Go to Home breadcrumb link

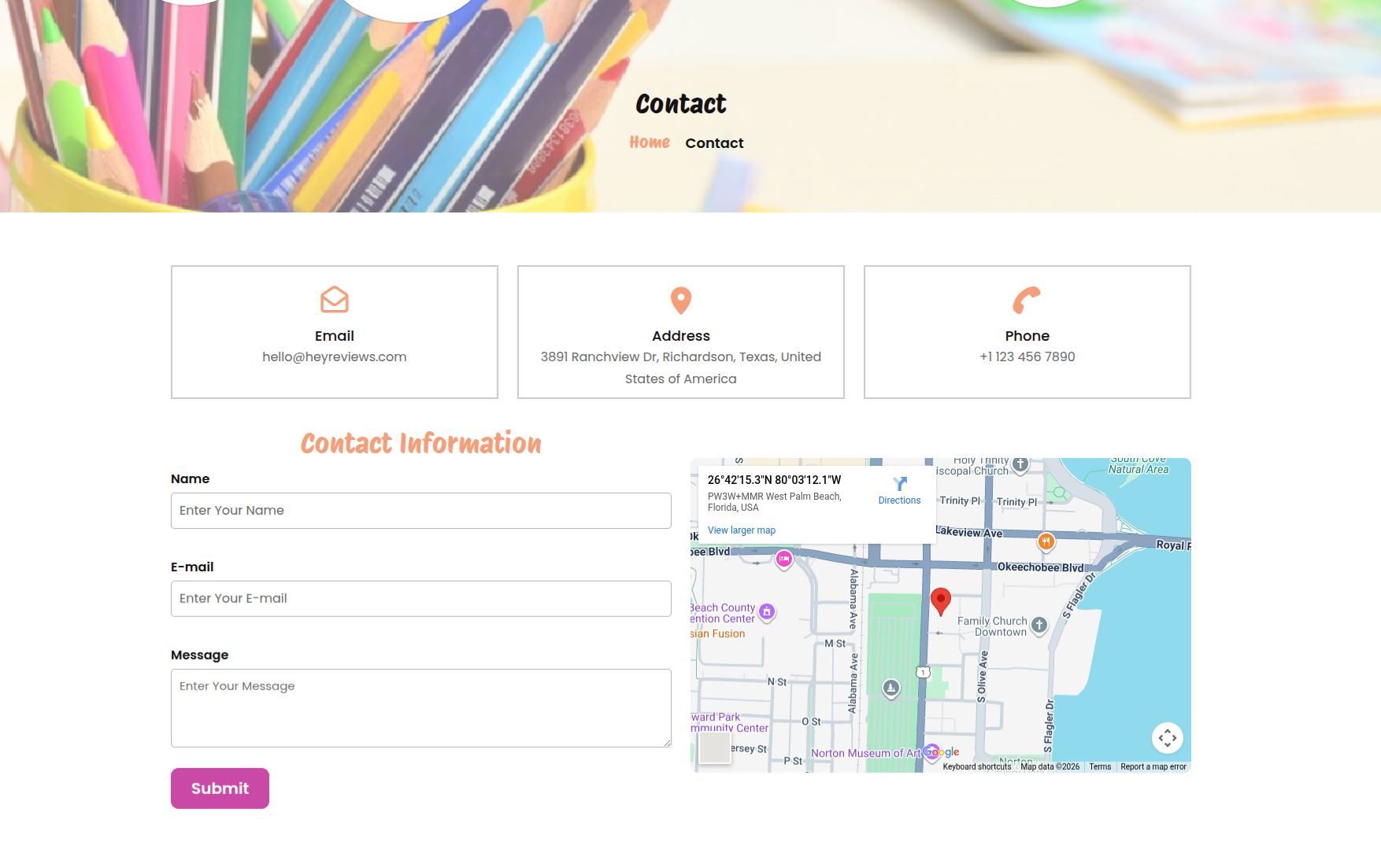[x=650, y=142]
